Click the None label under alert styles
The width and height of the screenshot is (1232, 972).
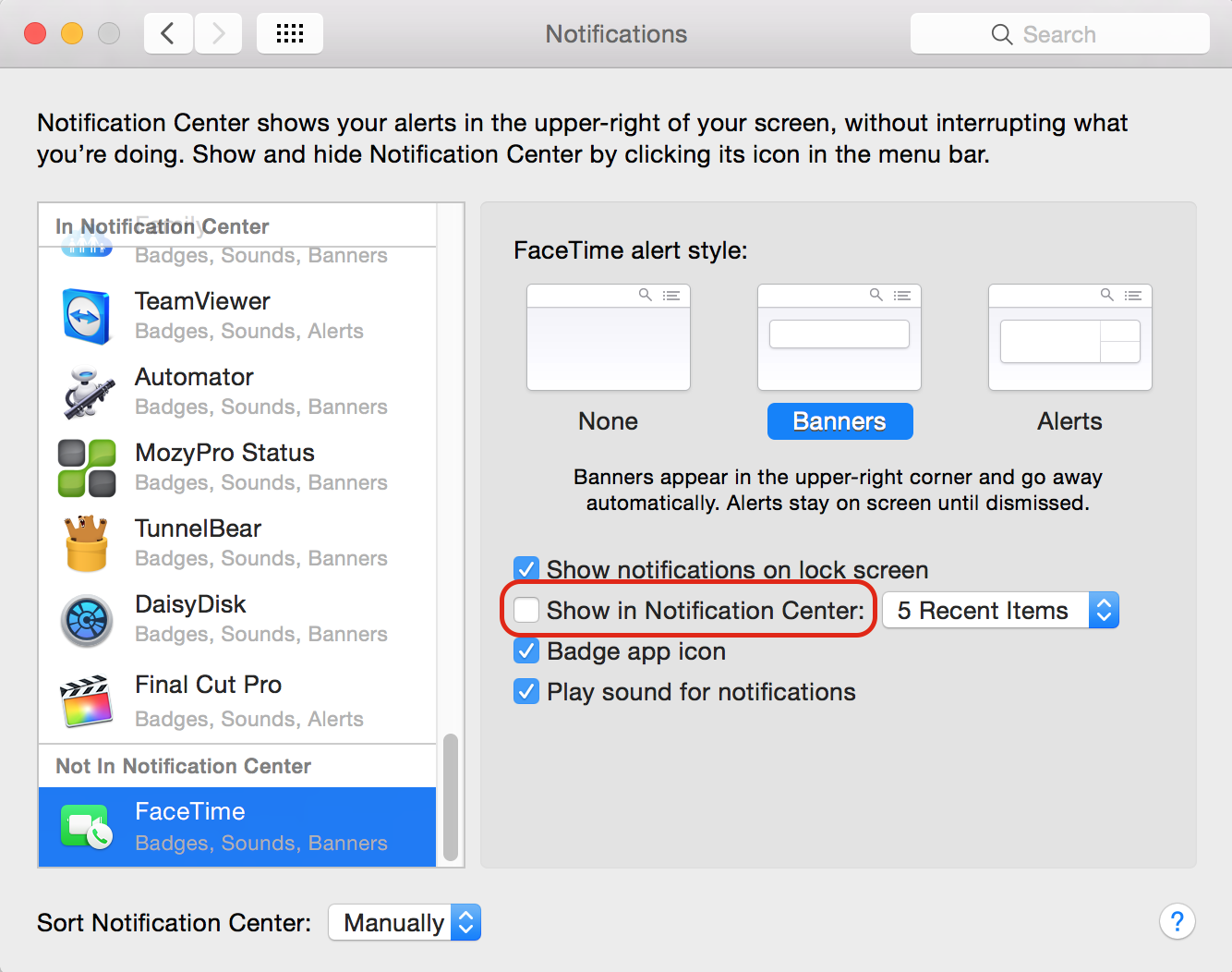pyautogui.click(x=609, y=421)
